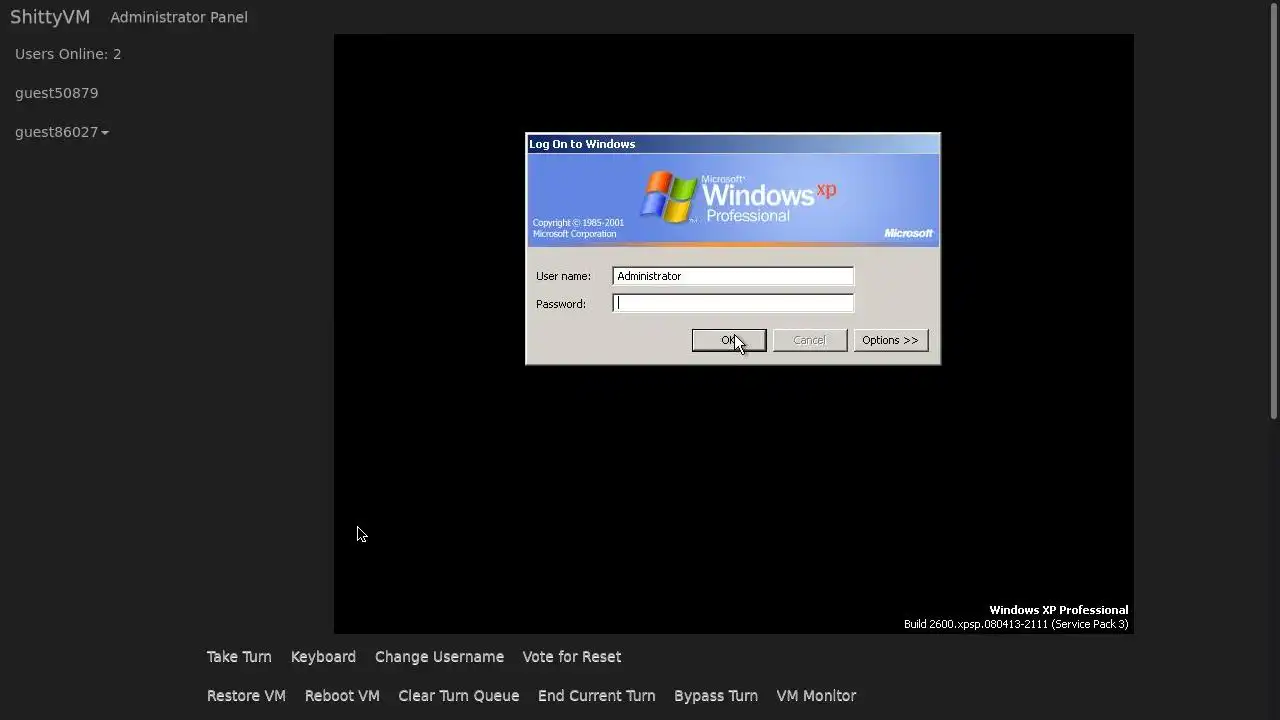Click the Windows XP flag logo
The width and height of the screenshot is (1280, 720).
click(x=668, y=196)
